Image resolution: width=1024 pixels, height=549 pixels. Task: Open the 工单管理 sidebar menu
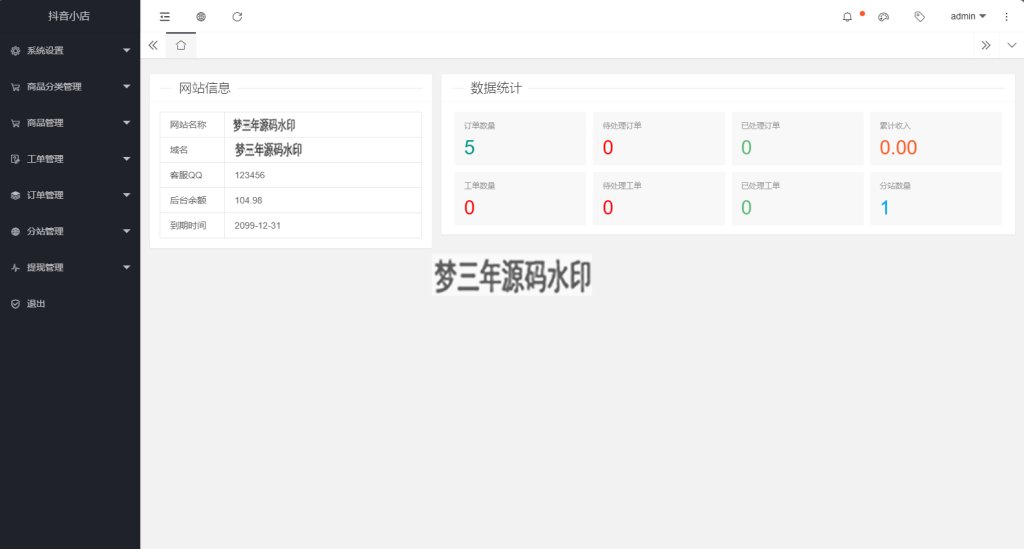pyautogui.click(x=70, y=159)
